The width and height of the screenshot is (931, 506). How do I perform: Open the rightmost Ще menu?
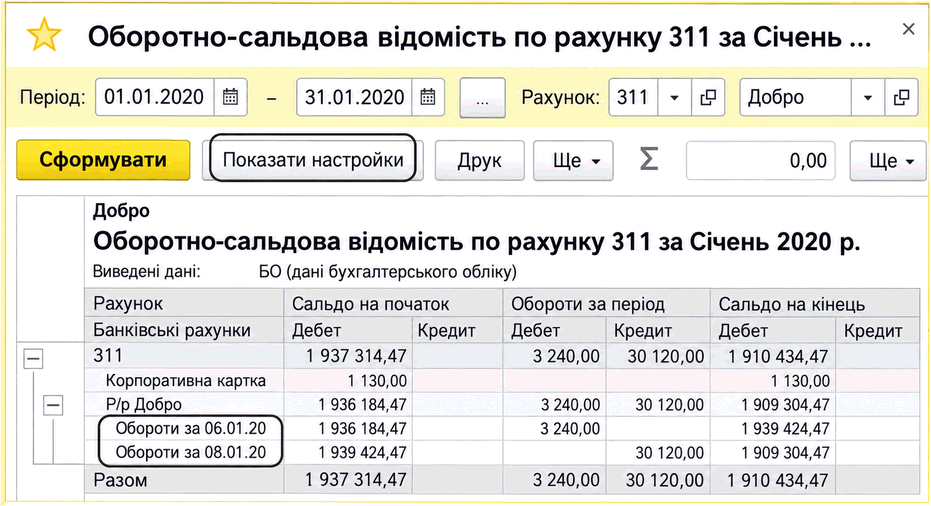[x=889, y=160]
